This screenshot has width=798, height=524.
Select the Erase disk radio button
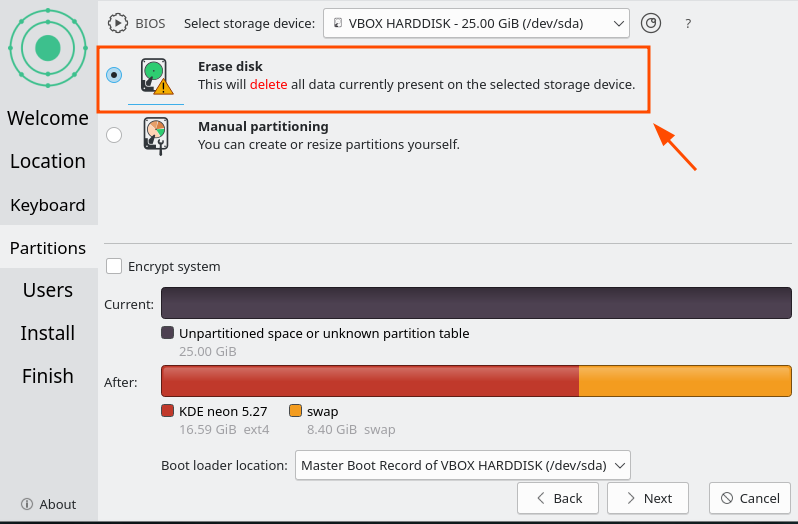coord(114,75)
